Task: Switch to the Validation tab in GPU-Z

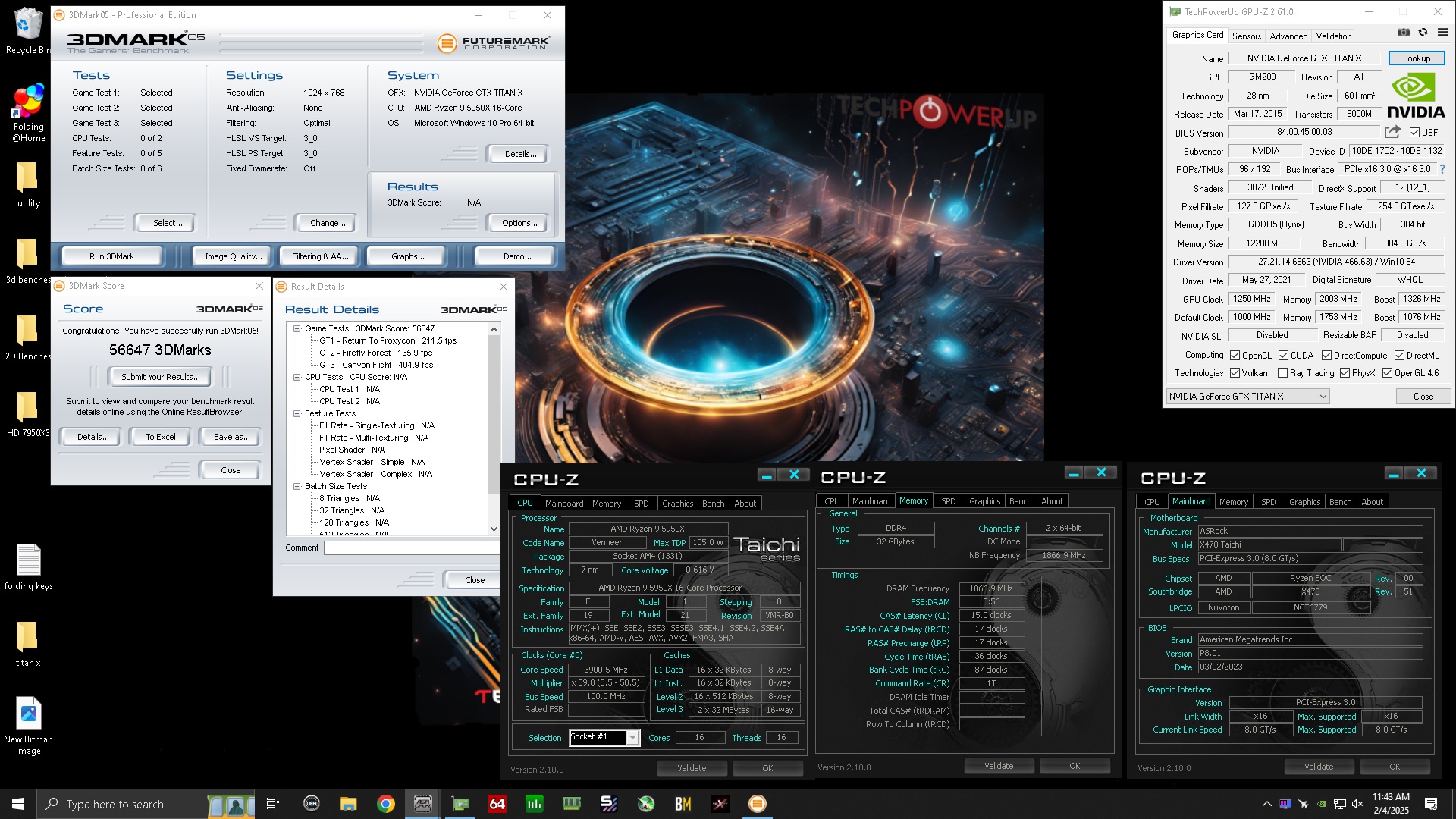Action: click(1333, 36)
